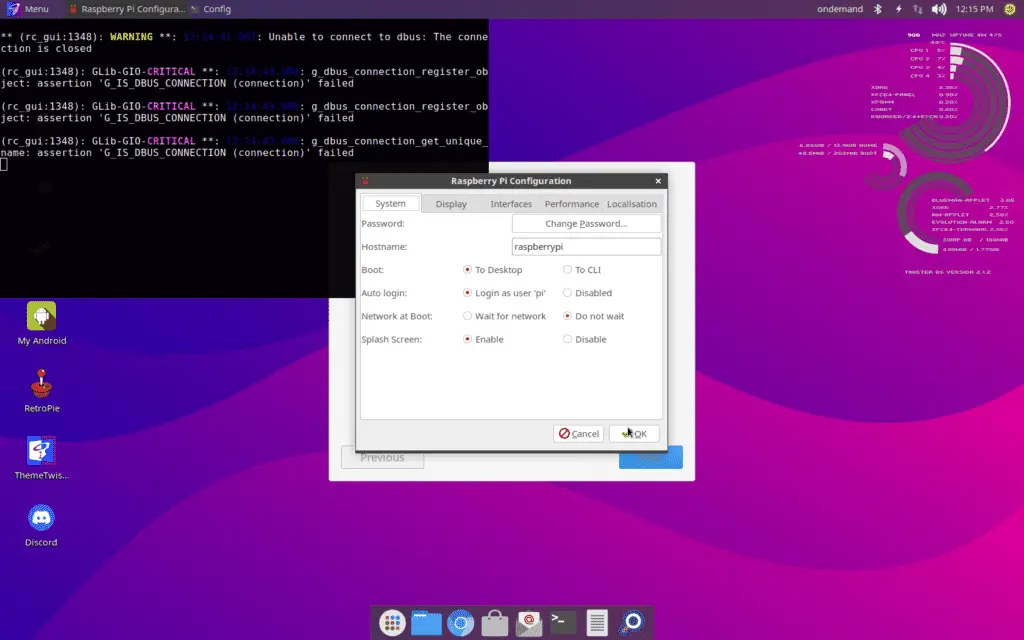The width and height of the screenshot is (1024, 640).
Task: Open the My Android desktop icon
Action: click(41, 323)
